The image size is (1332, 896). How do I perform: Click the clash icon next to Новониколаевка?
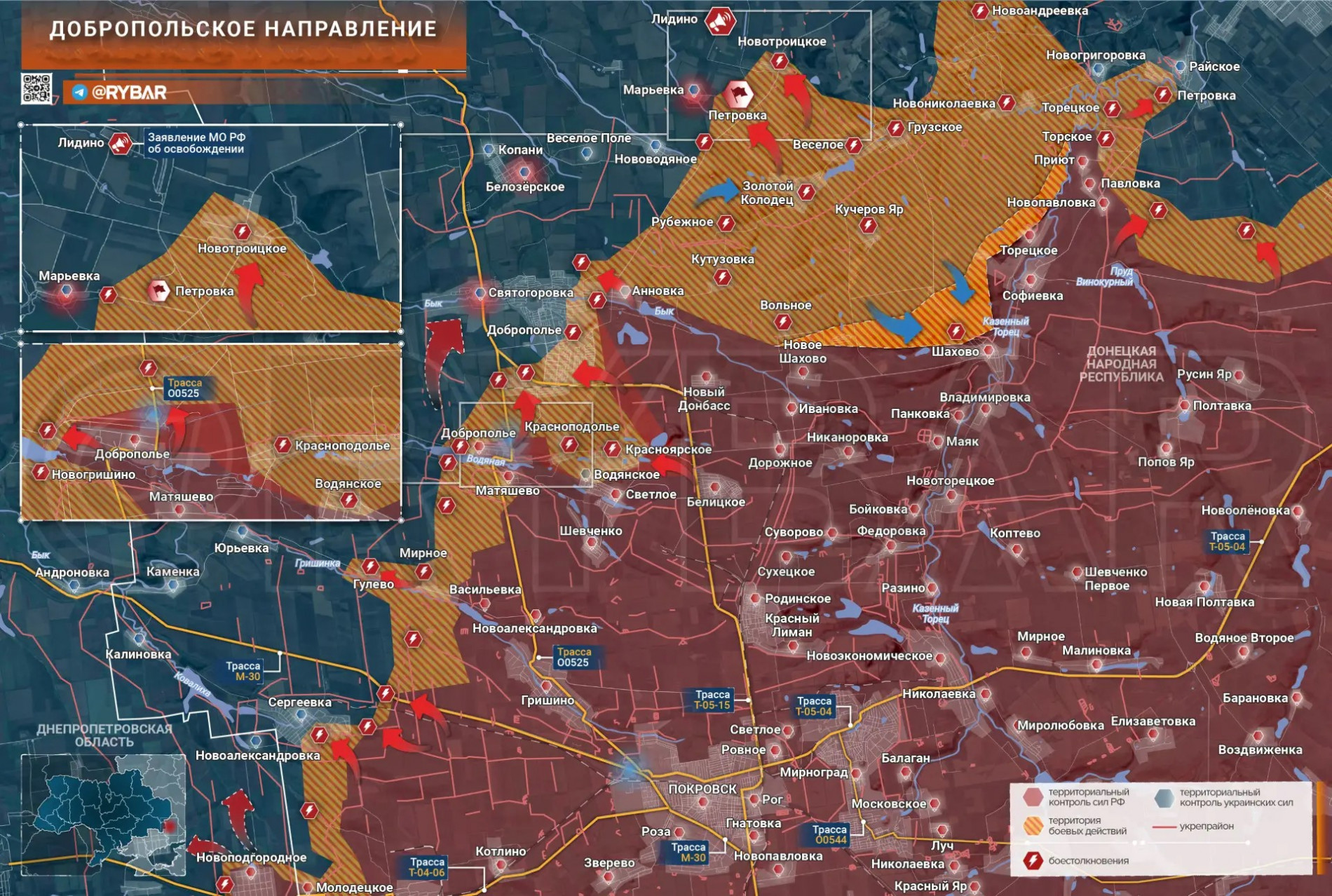1007,103
